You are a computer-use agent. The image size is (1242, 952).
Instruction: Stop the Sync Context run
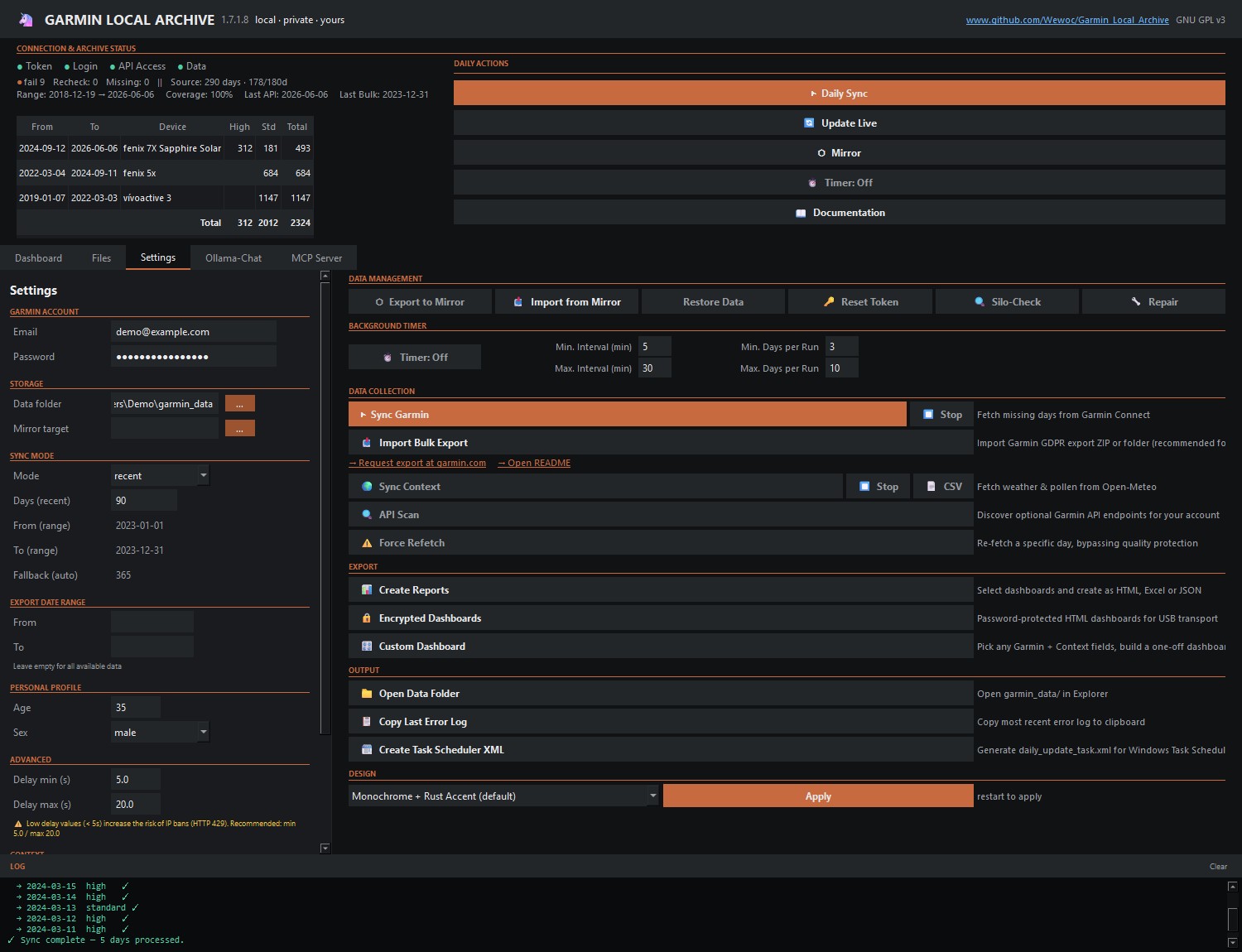point(878,486)
